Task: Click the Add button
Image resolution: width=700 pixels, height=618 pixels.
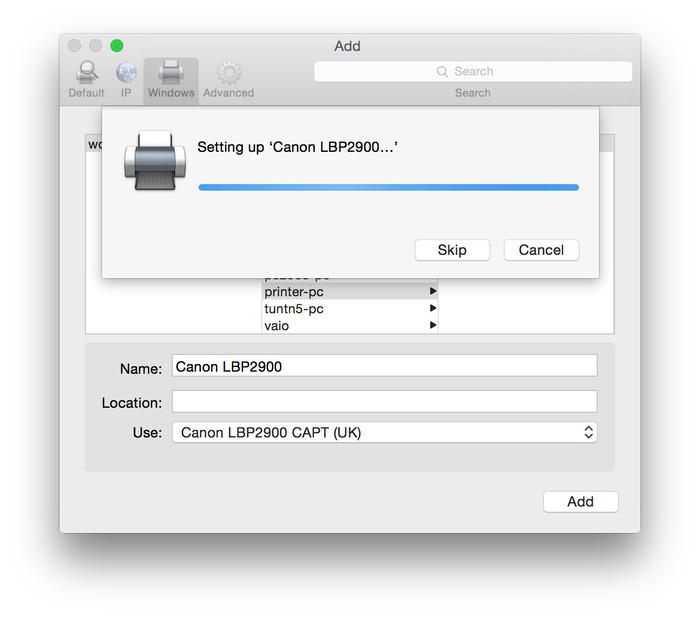Action: (581, 501)
